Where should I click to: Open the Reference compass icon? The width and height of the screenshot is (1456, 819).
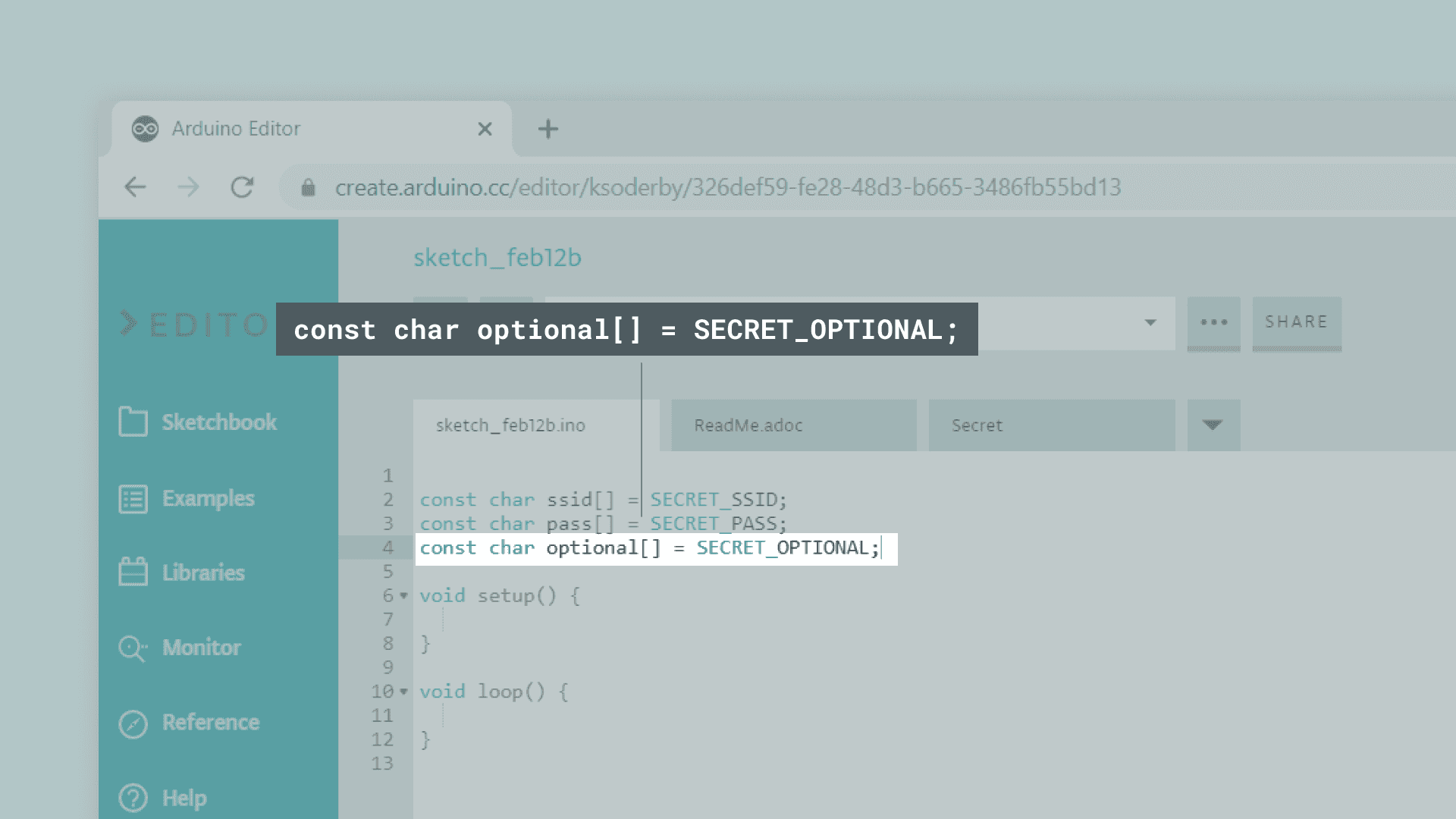[x=133, y=723]
